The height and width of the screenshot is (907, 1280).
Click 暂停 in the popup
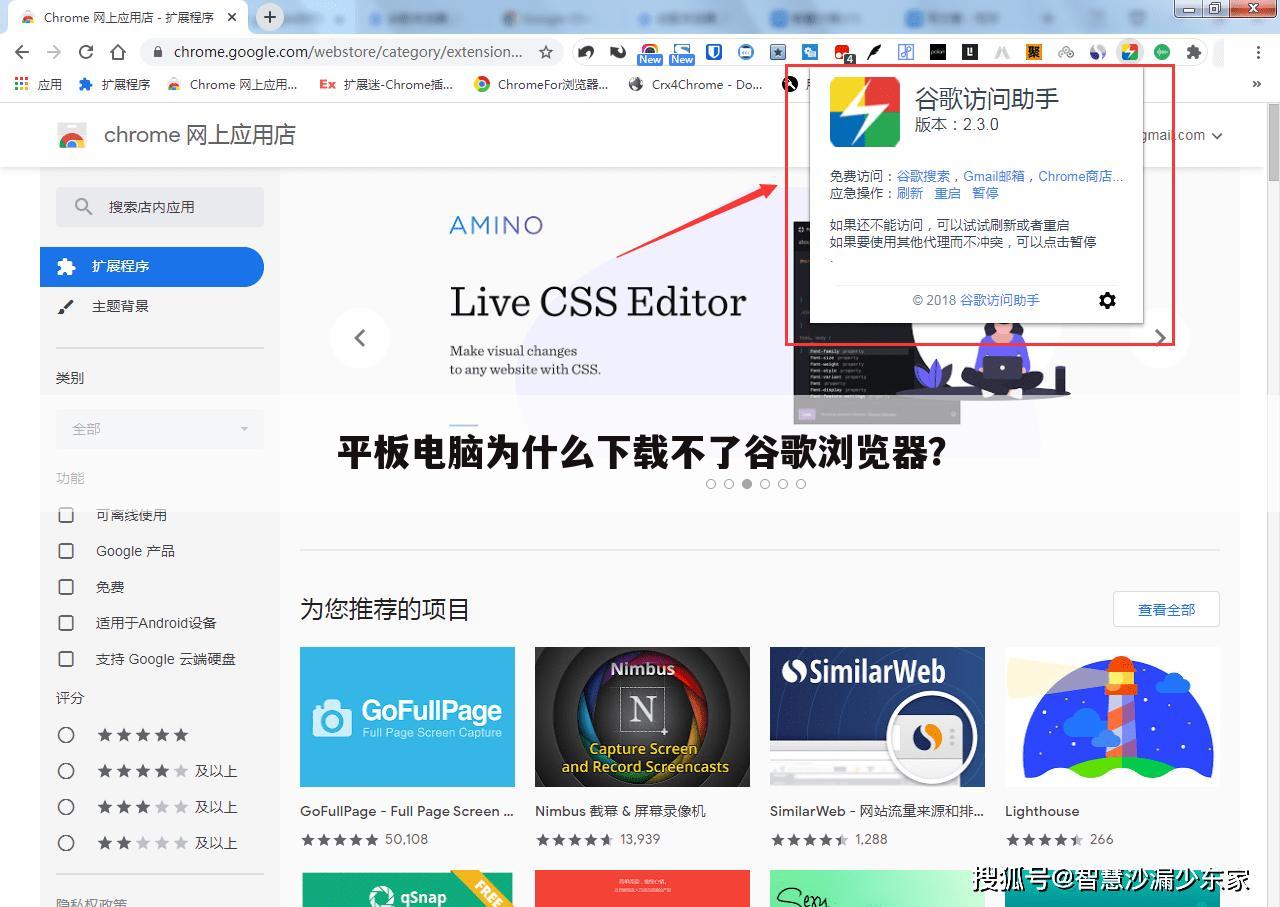pos(985,193)
